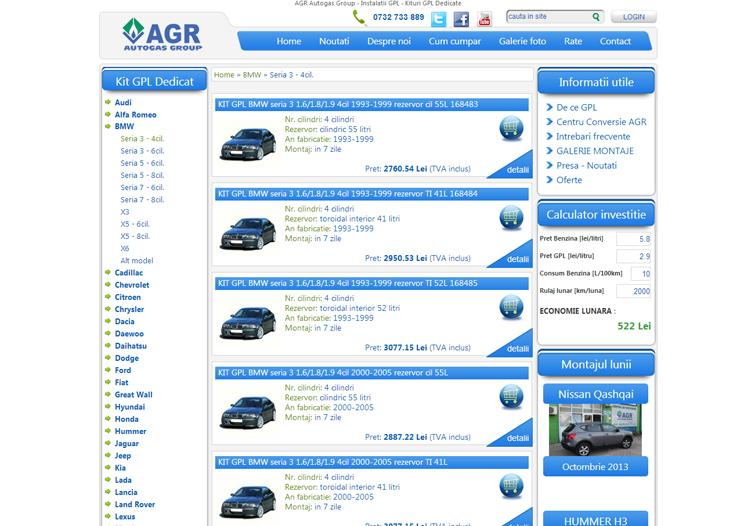Screen dimensions: 740x526
Task: Open the Home menu item
Action: coord(288,41)
